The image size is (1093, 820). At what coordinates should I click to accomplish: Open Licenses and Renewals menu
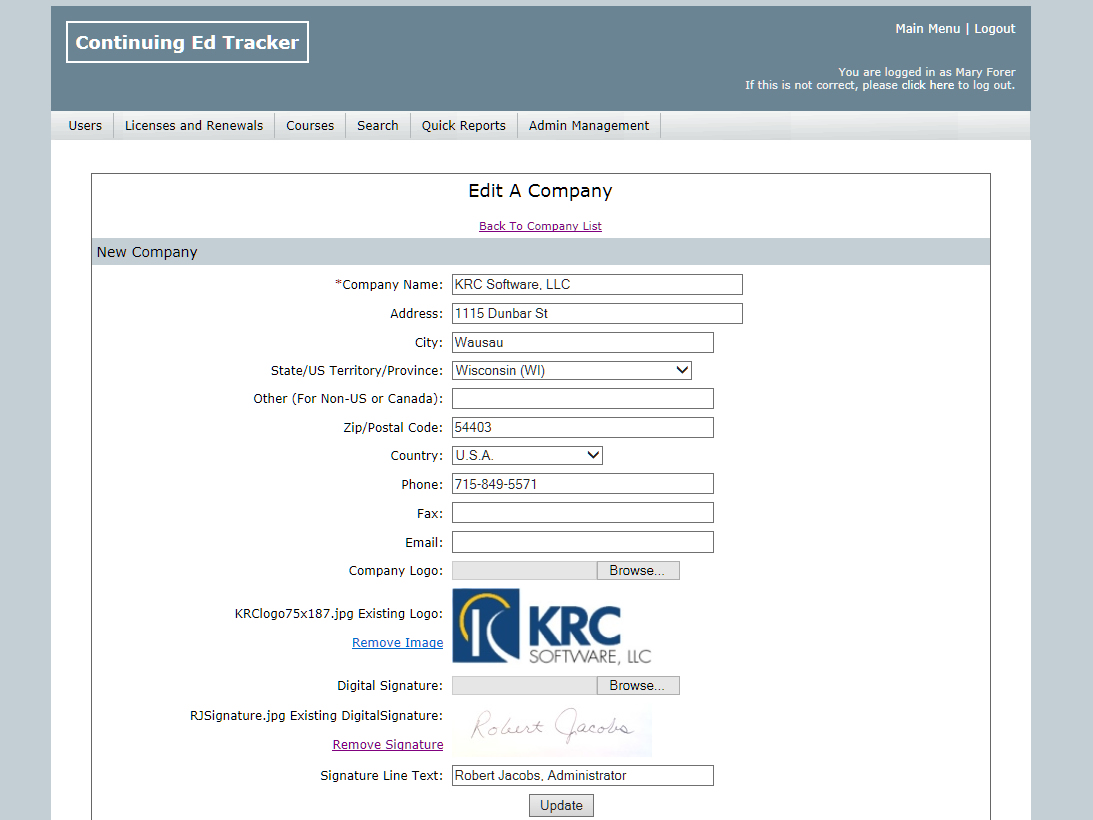194,125
